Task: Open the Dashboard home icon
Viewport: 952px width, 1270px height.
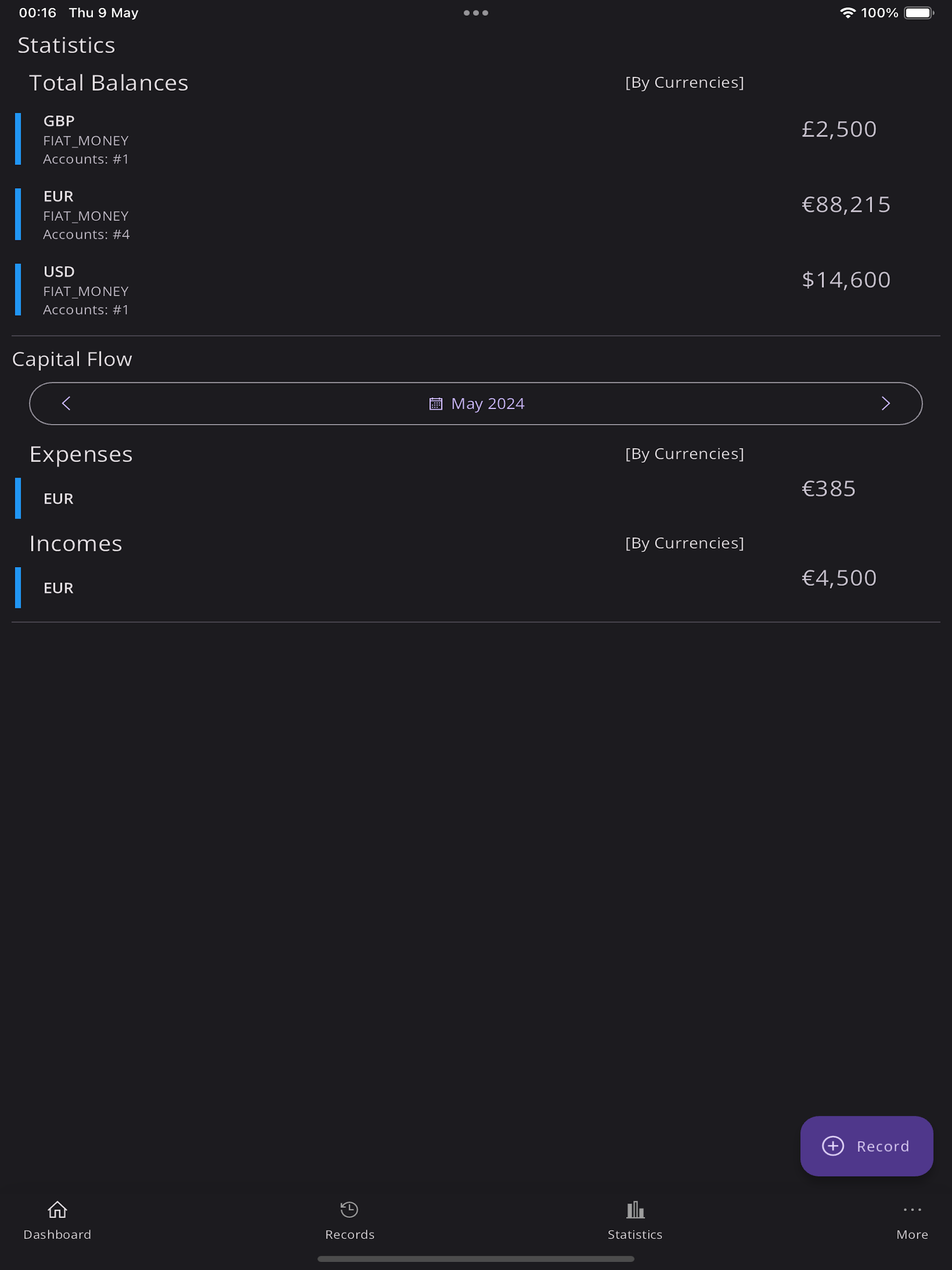Action: click(57, 1209)
